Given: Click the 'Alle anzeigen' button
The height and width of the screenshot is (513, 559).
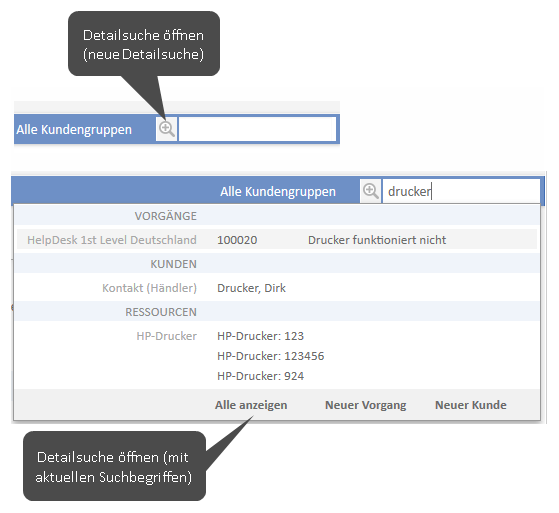Looking at the screenshot, I should point(251,405).
